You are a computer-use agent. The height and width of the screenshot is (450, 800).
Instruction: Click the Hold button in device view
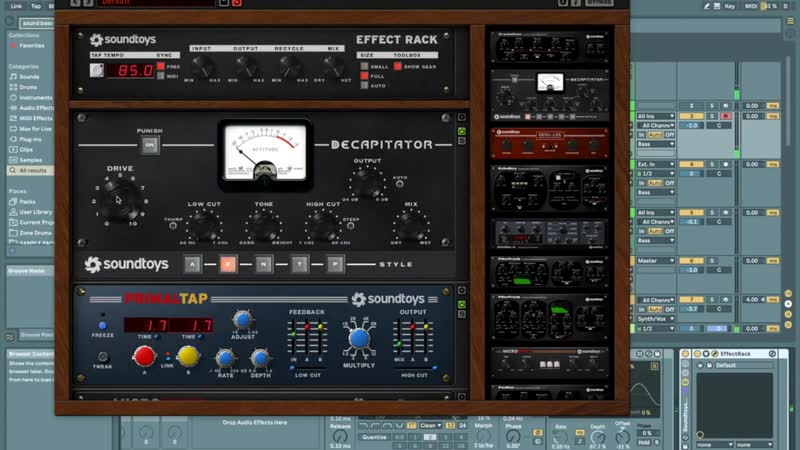645,442
